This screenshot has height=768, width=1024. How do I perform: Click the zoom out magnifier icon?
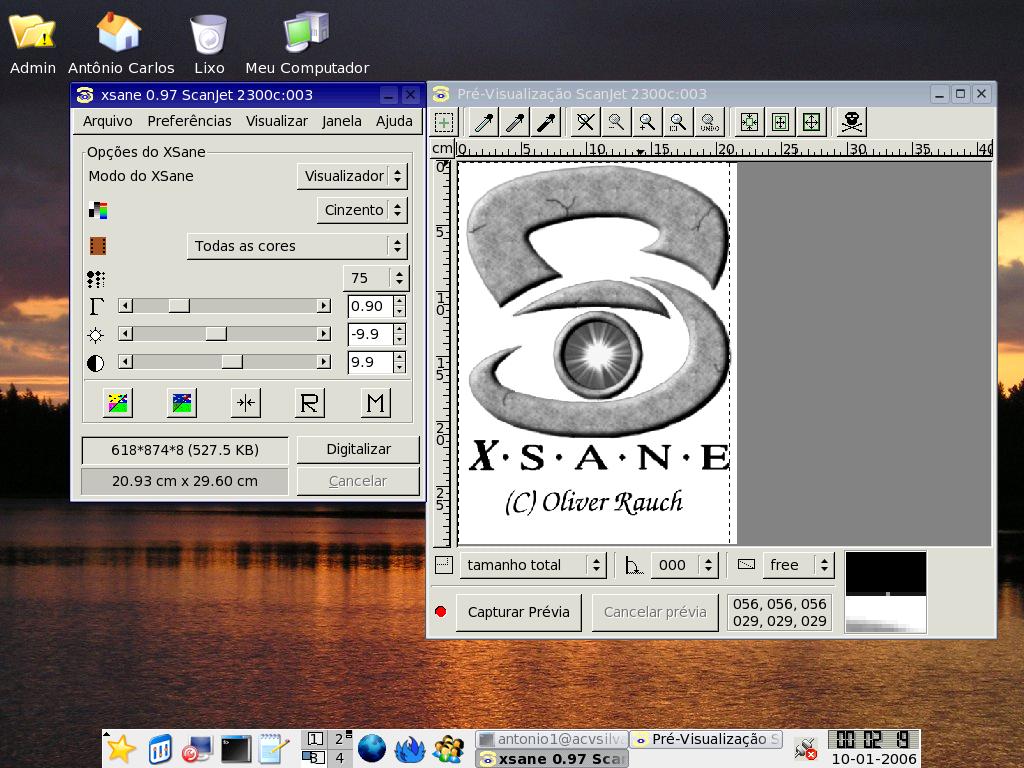tap(616, 122)
